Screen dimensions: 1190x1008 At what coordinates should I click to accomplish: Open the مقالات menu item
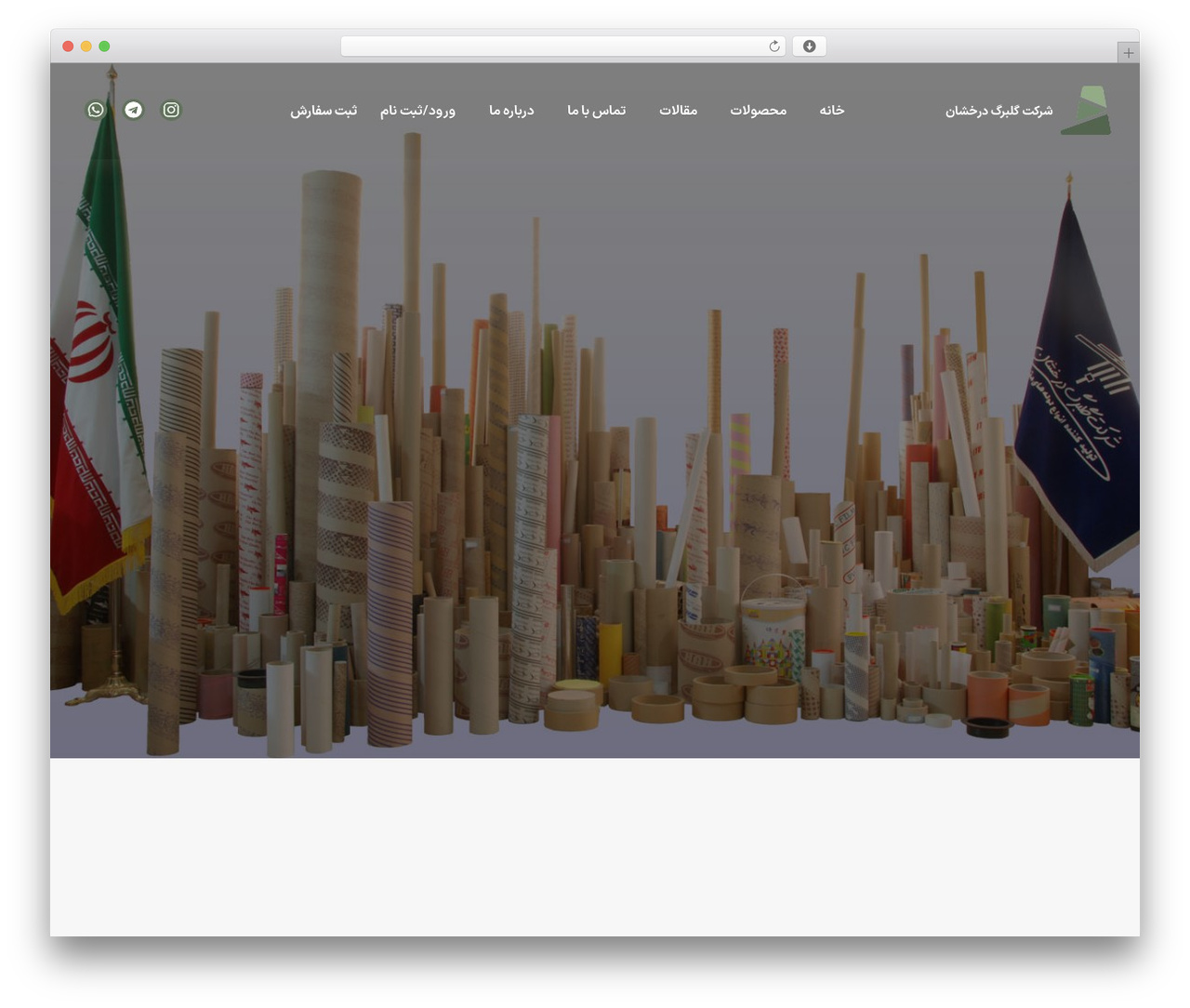point(679,111)
